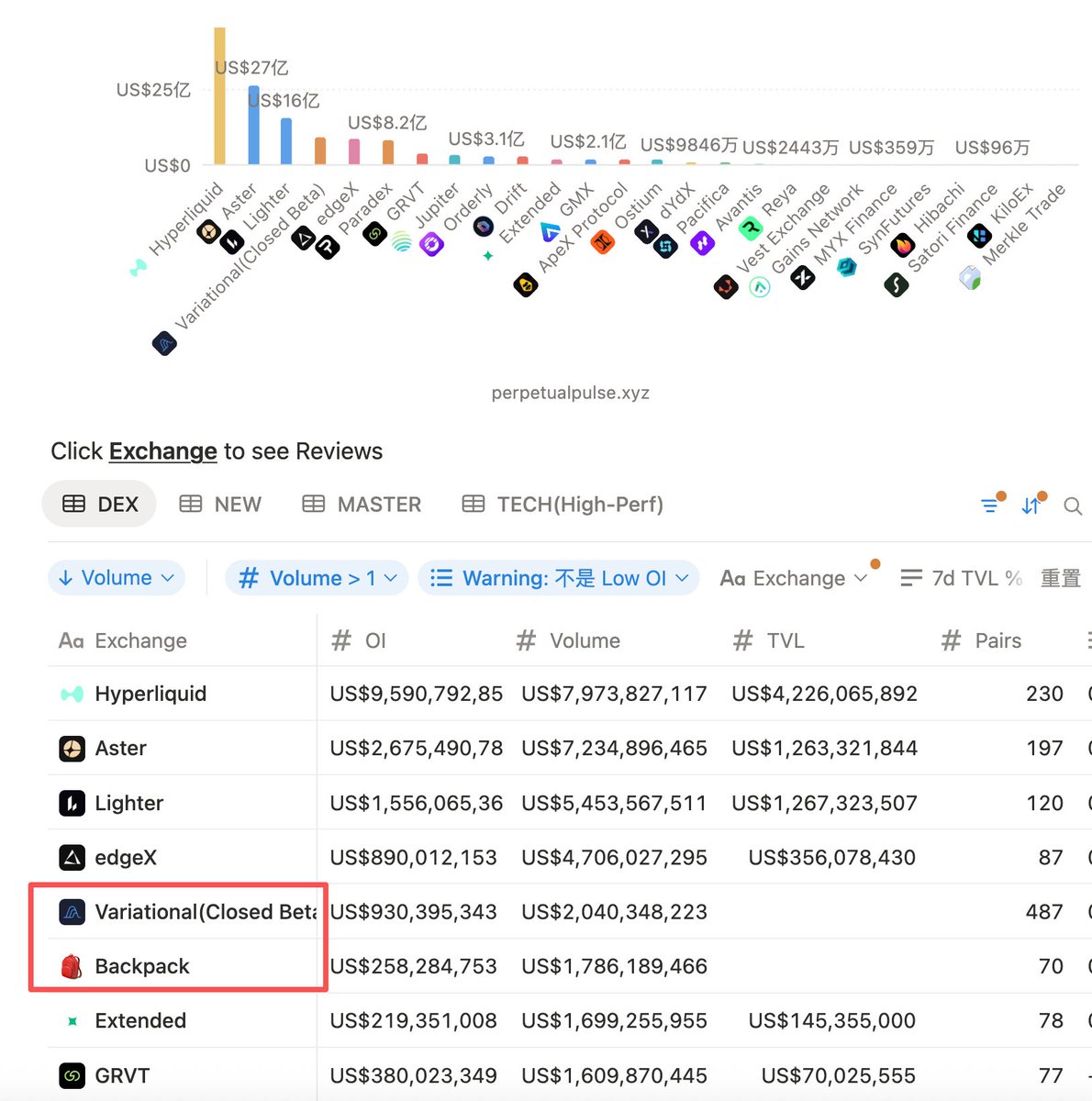
Task: Switch to the MASTER tab
Action: coord(362,505)
